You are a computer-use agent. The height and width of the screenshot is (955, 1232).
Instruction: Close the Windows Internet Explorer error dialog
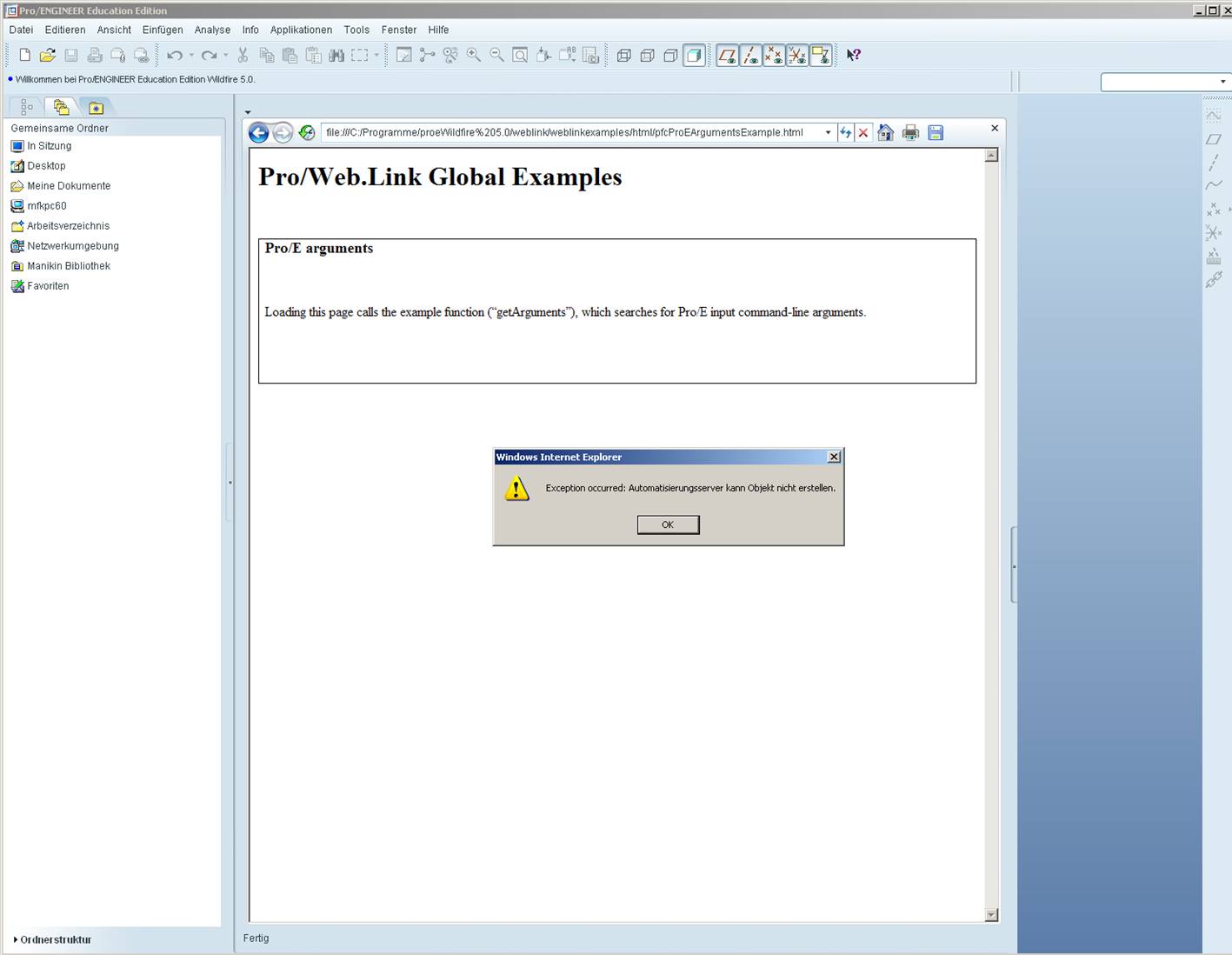point(834,457)
